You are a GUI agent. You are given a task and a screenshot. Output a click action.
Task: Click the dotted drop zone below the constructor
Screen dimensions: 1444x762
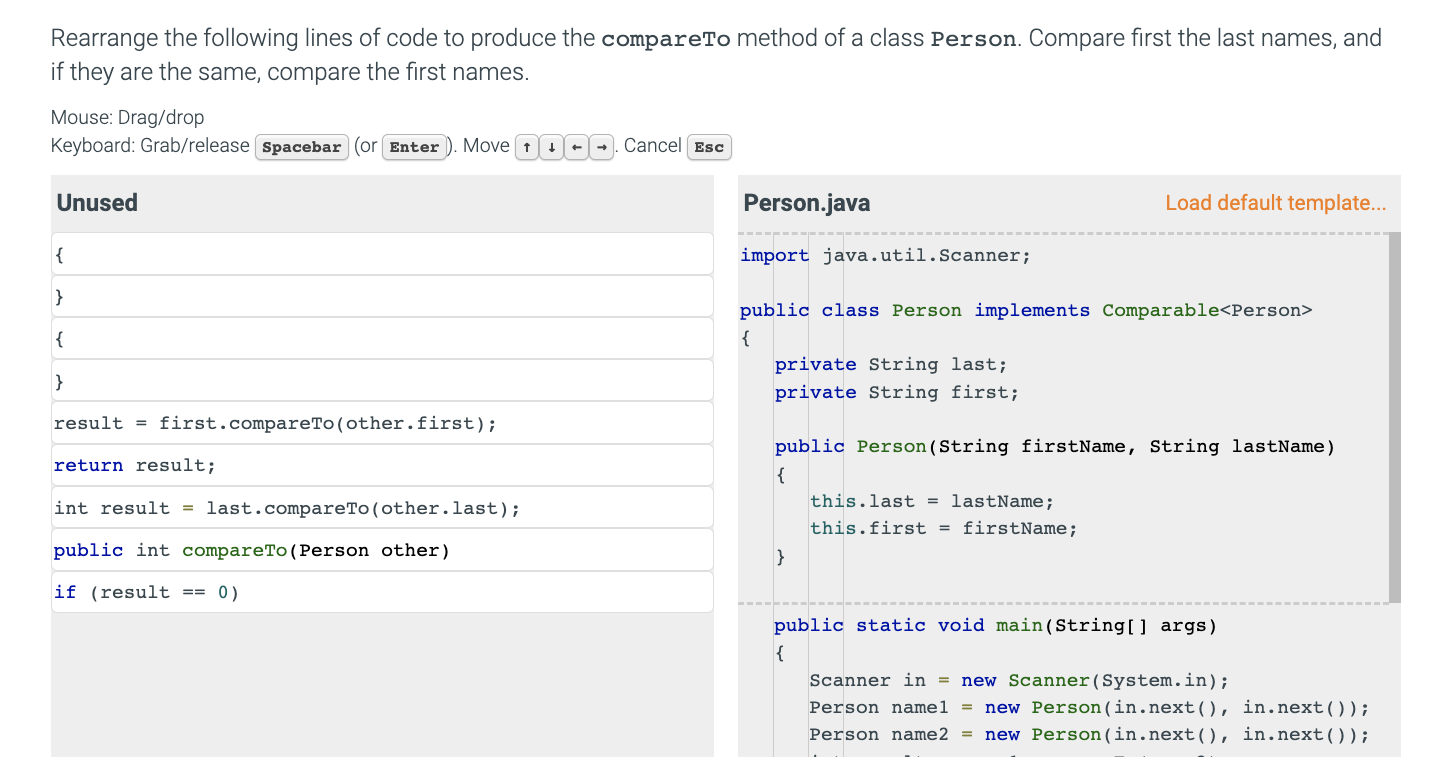tap(1060, 603)
